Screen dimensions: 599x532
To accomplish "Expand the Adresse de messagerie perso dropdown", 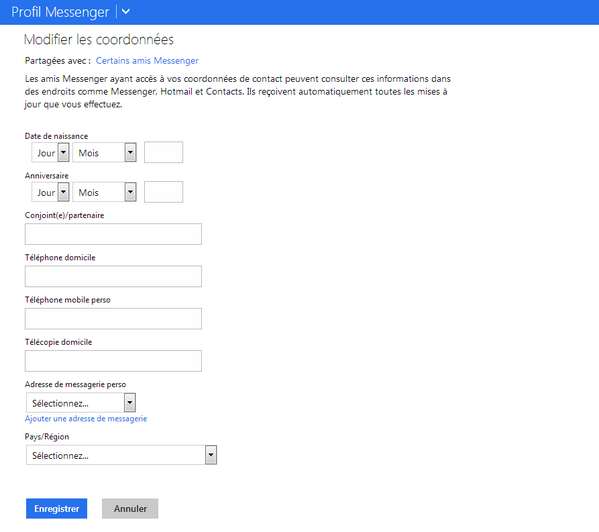I will (81, 403).
